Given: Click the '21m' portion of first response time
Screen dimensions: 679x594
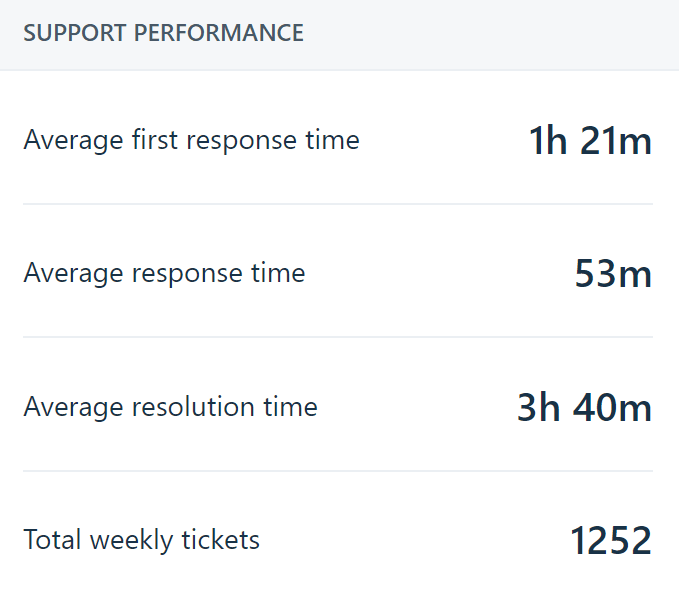Looking at the screenshot, I should tap(616, 140).
